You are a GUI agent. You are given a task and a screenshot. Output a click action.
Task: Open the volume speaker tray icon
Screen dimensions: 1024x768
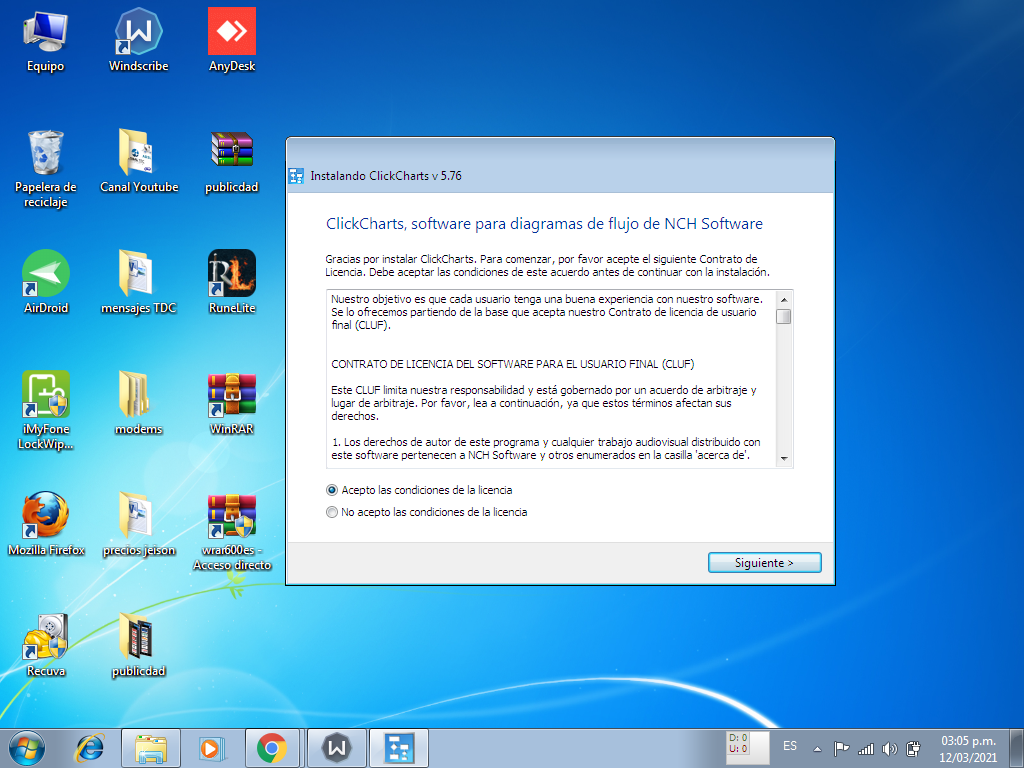click(x=889, y=749)
